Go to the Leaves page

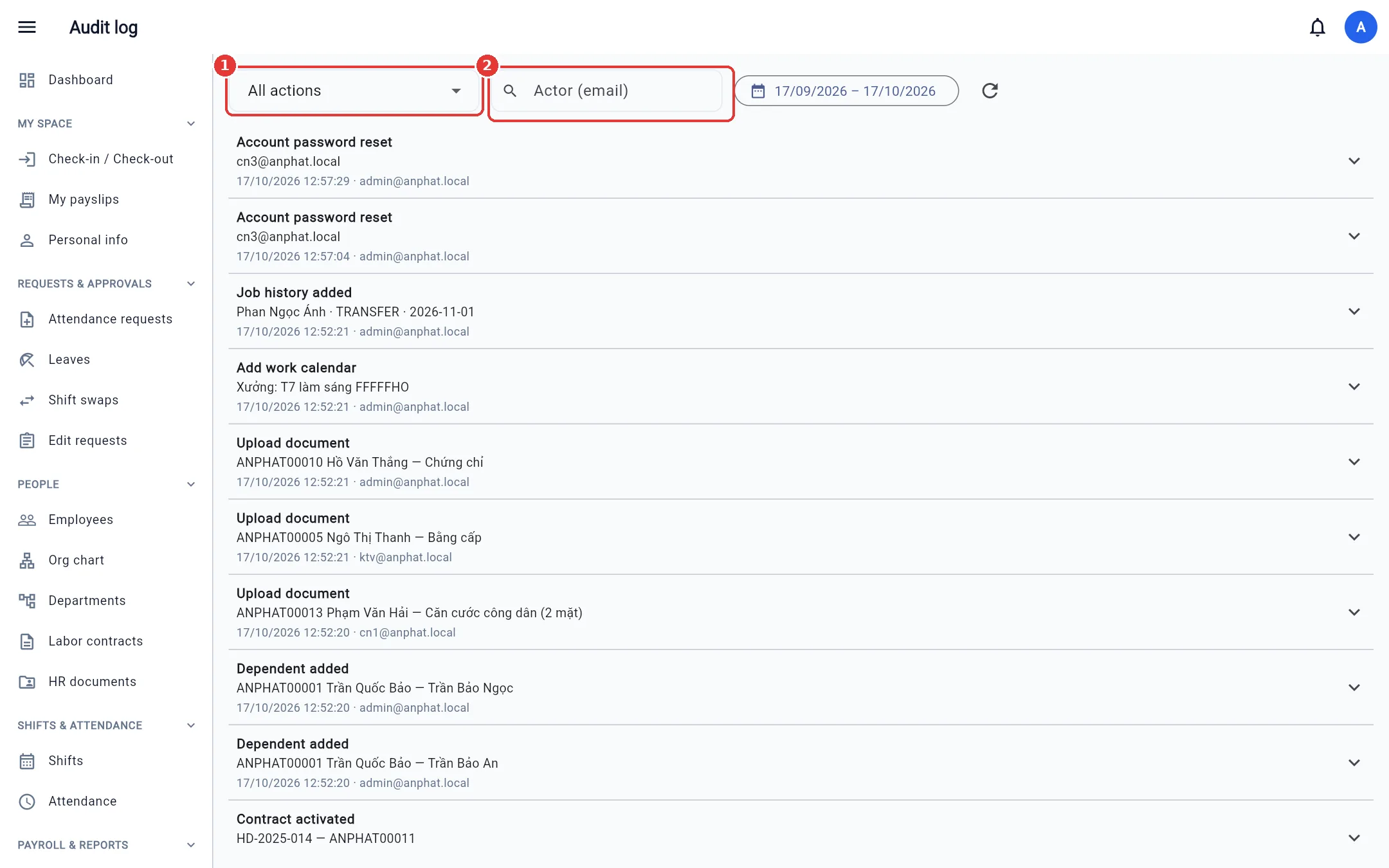click(x=106, y=359)
